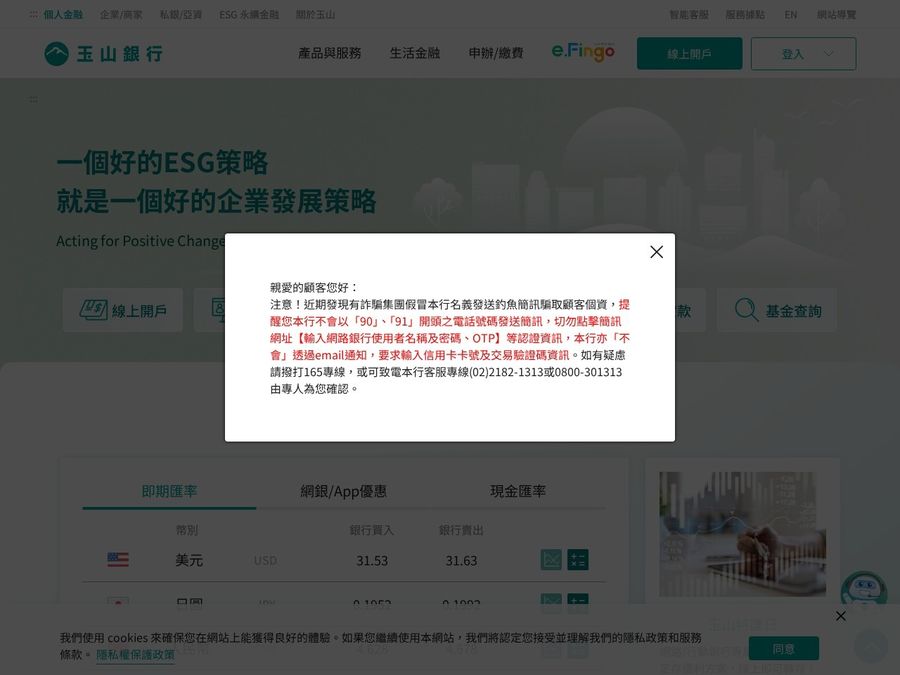Open the USD rate trend chart icon

(551, 560)
